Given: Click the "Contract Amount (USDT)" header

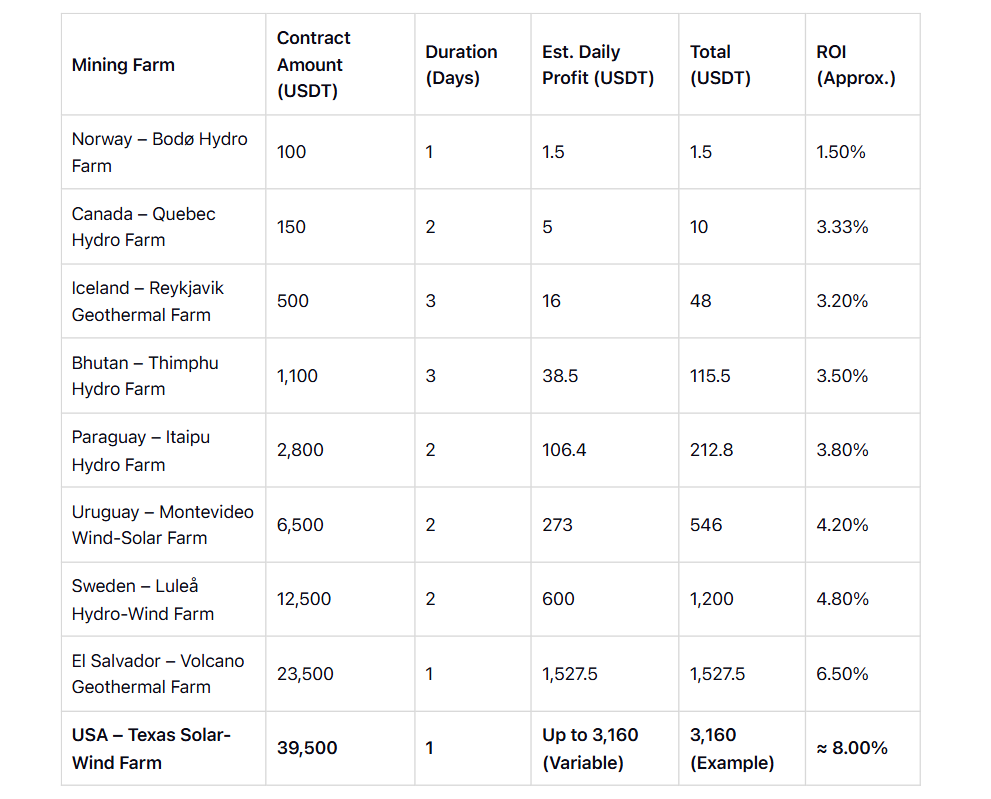Looking at the screenshot, I should (314, 65).
